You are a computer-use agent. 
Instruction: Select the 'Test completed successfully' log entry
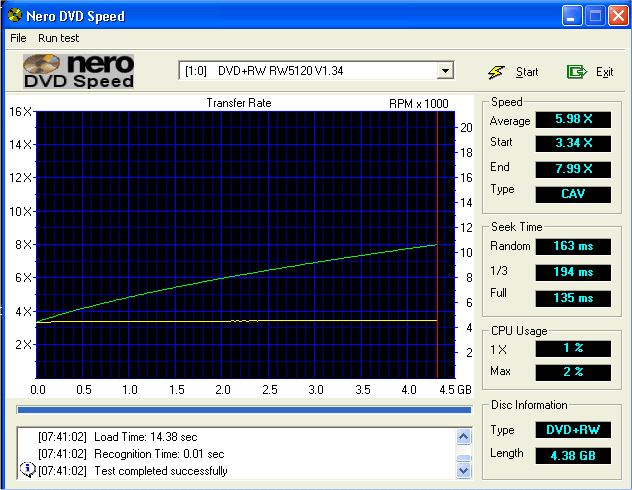[x=160, y=470]
